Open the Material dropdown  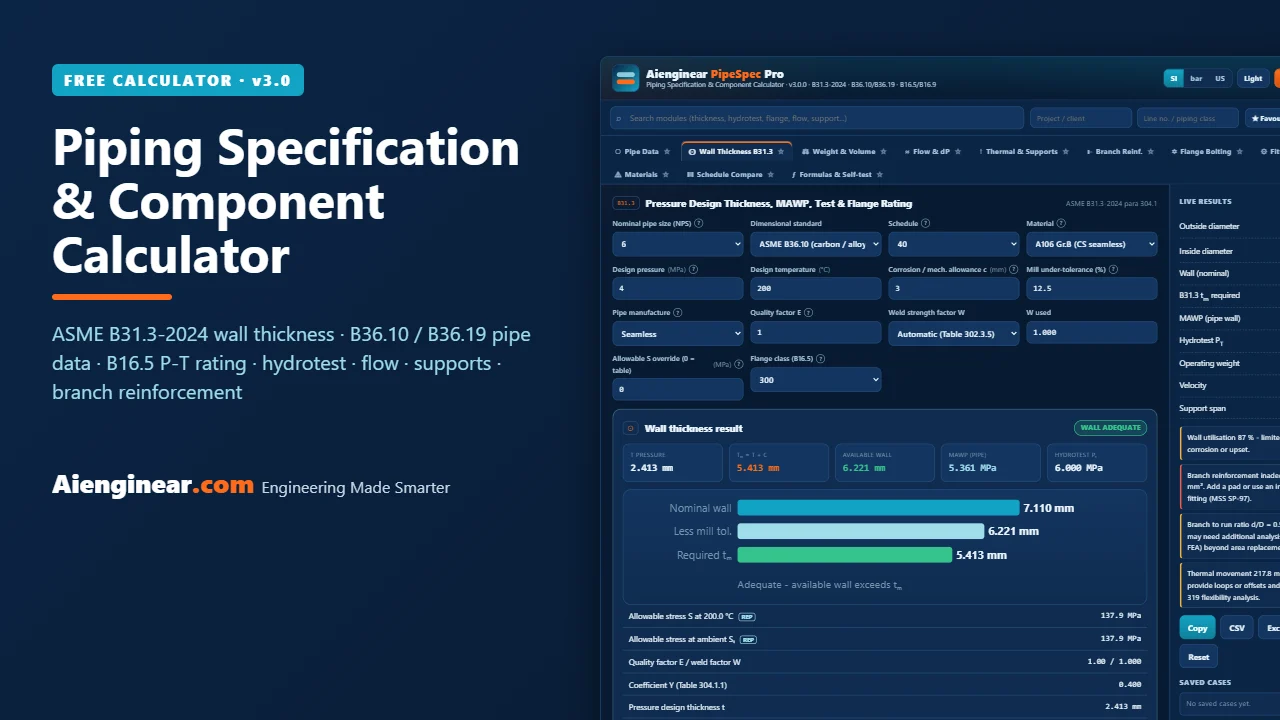[x=1092, y=244]
